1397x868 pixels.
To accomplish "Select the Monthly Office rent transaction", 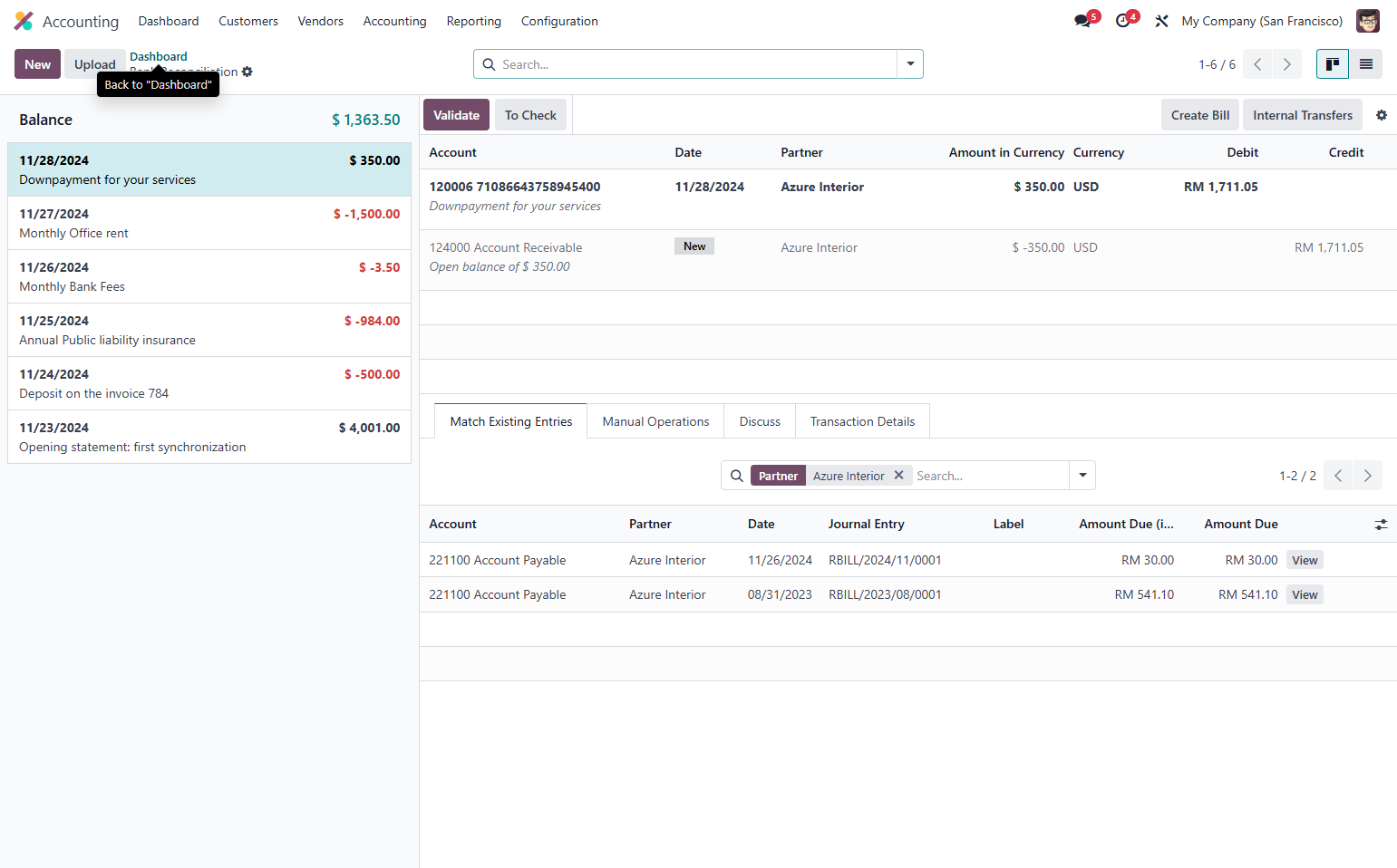I will (x=209, y=223).
